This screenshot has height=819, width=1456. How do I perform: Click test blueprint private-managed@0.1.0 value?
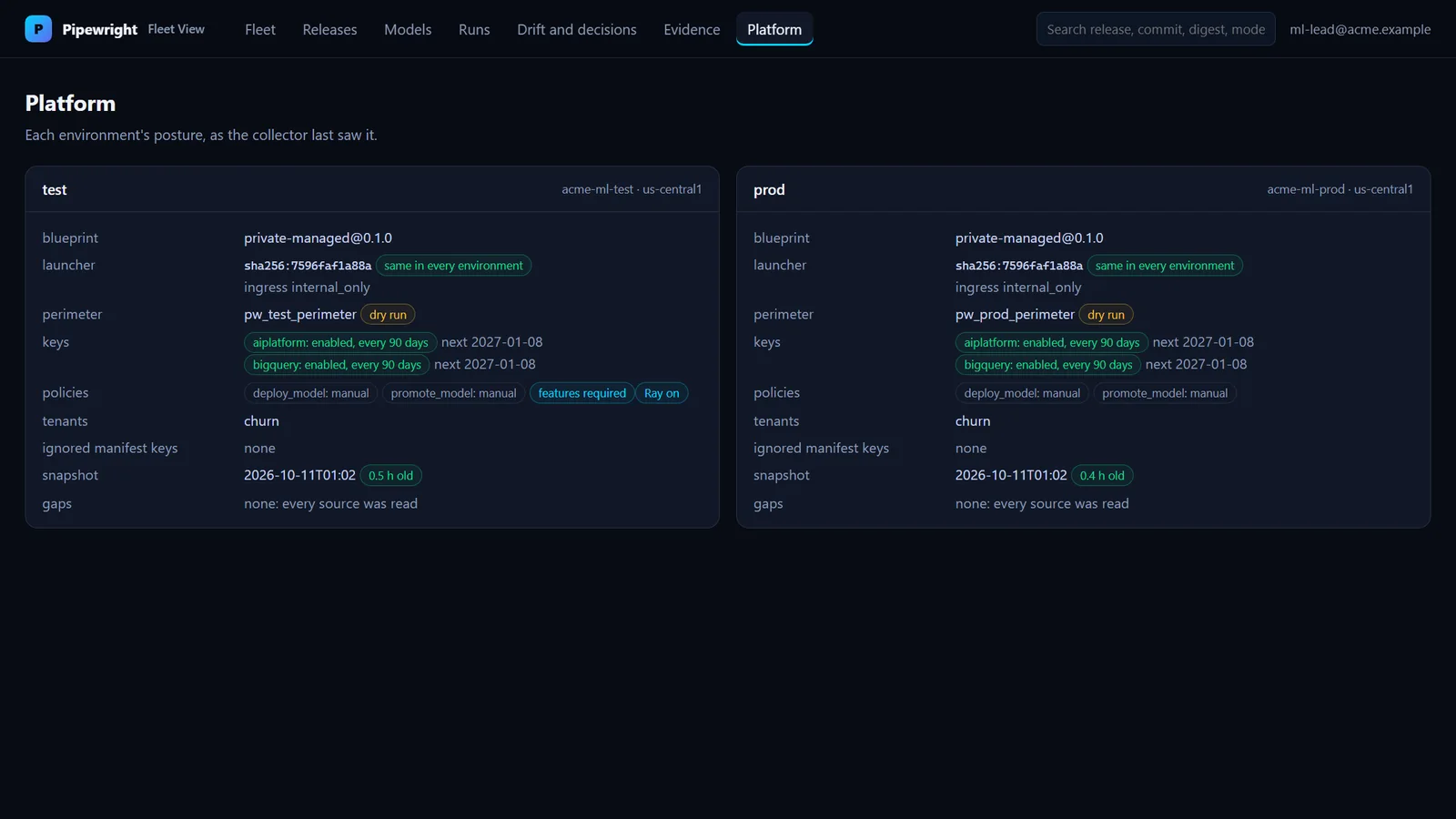coord(318,238)
